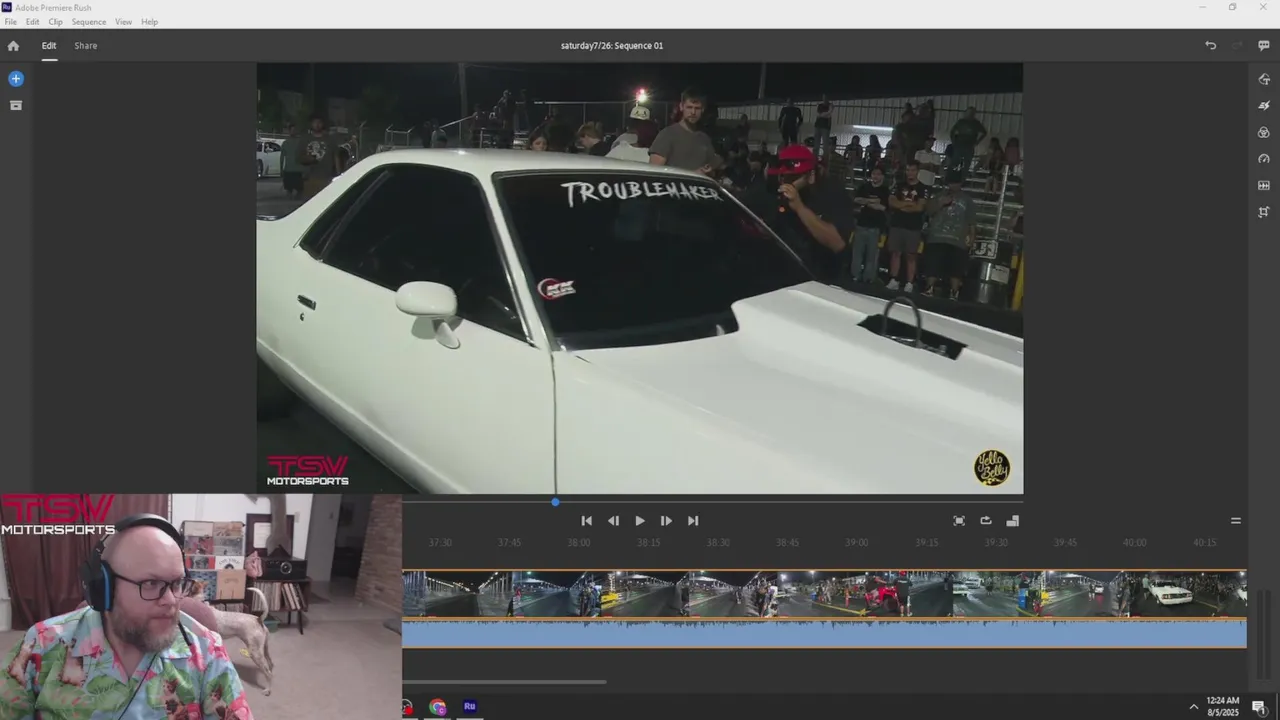Click the 39:30 mark on timeline ruler
The image size is (1280, 720).
[x=996, y=543]
